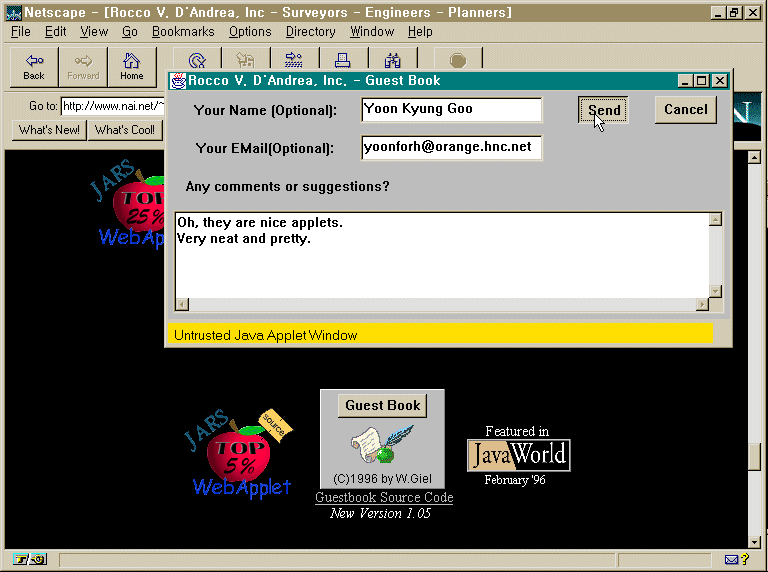Click inside the comments text area
Image resolution: width=768 pixels, height=572 pixels.
pyautogui.click(x=442, y=255)
